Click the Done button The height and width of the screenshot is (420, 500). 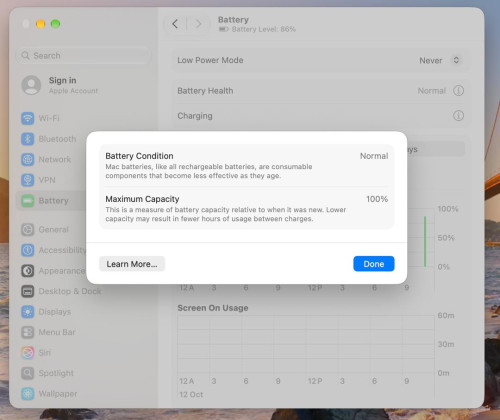click(x=374, y=264)
